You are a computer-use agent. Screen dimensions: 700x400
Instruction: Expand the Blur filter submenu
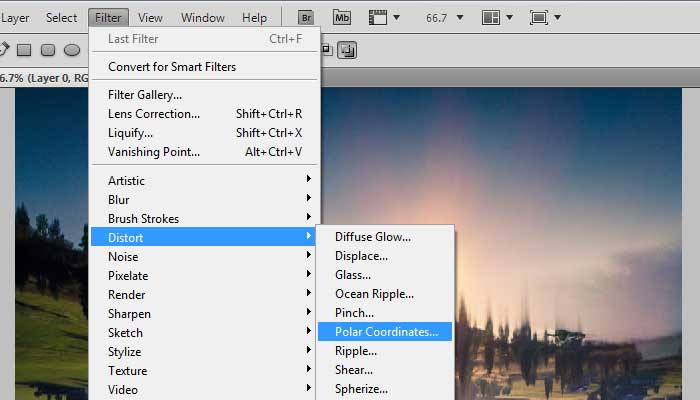204,200
